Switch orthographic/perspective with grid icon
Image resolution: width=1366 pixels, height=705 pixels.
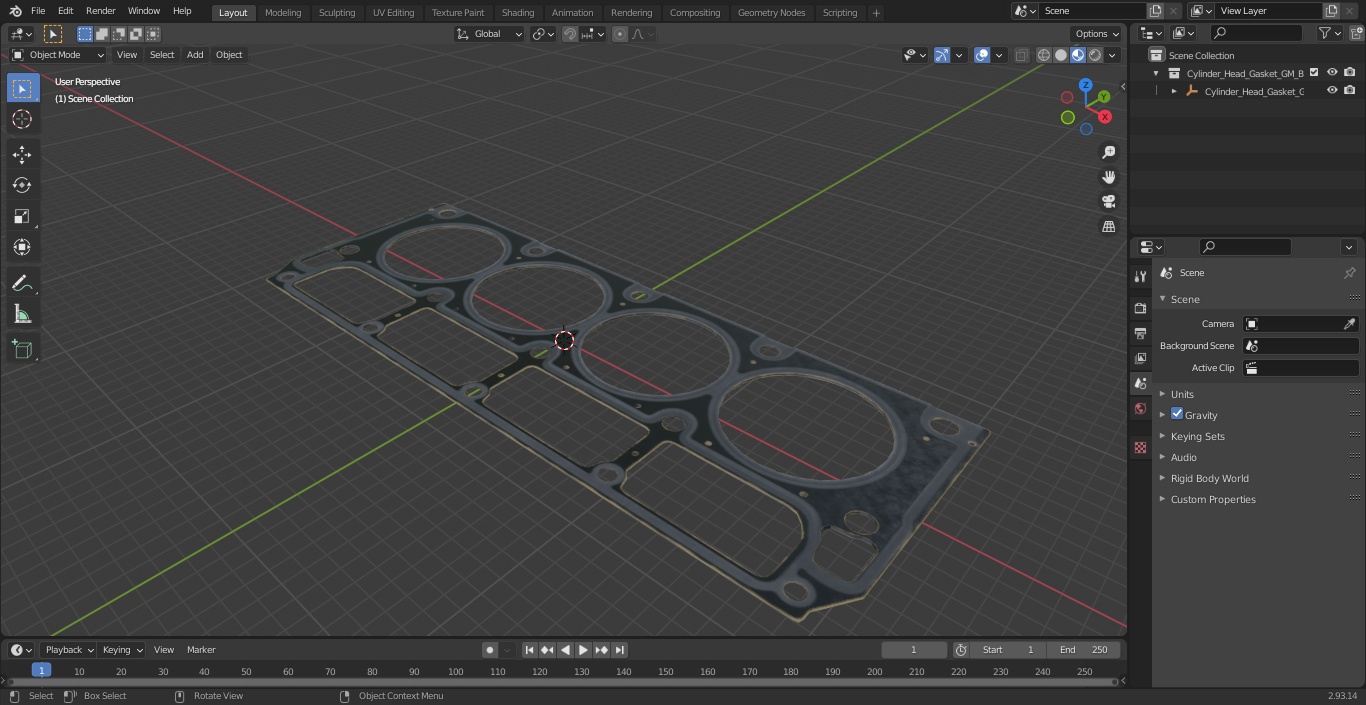pyautogui.click(x=1108, y=227)
